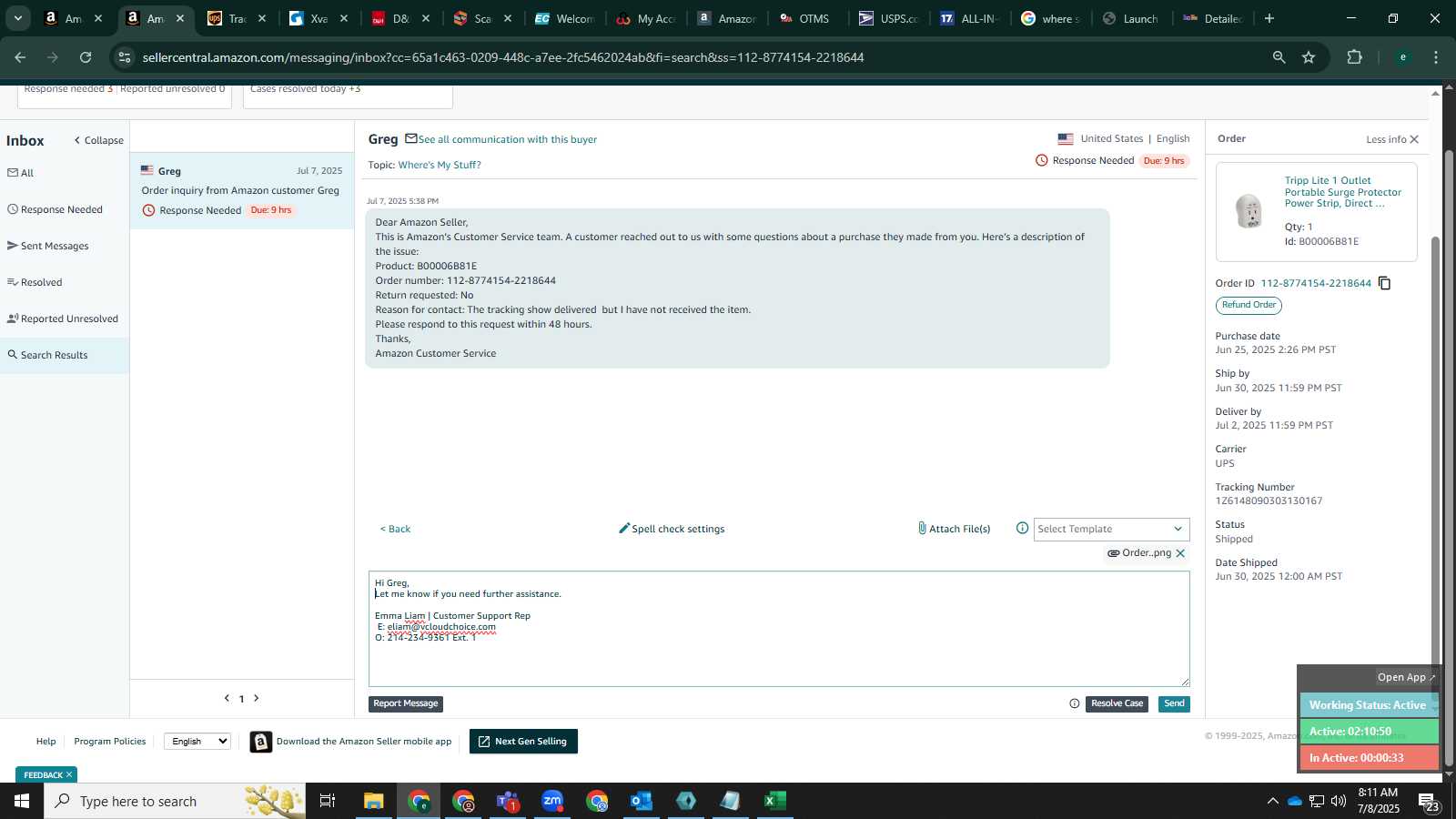Open the Select Template dropdown
Image resolution: width=1456 pixels, height=819 pixels.
click(x=1111, y=529)
